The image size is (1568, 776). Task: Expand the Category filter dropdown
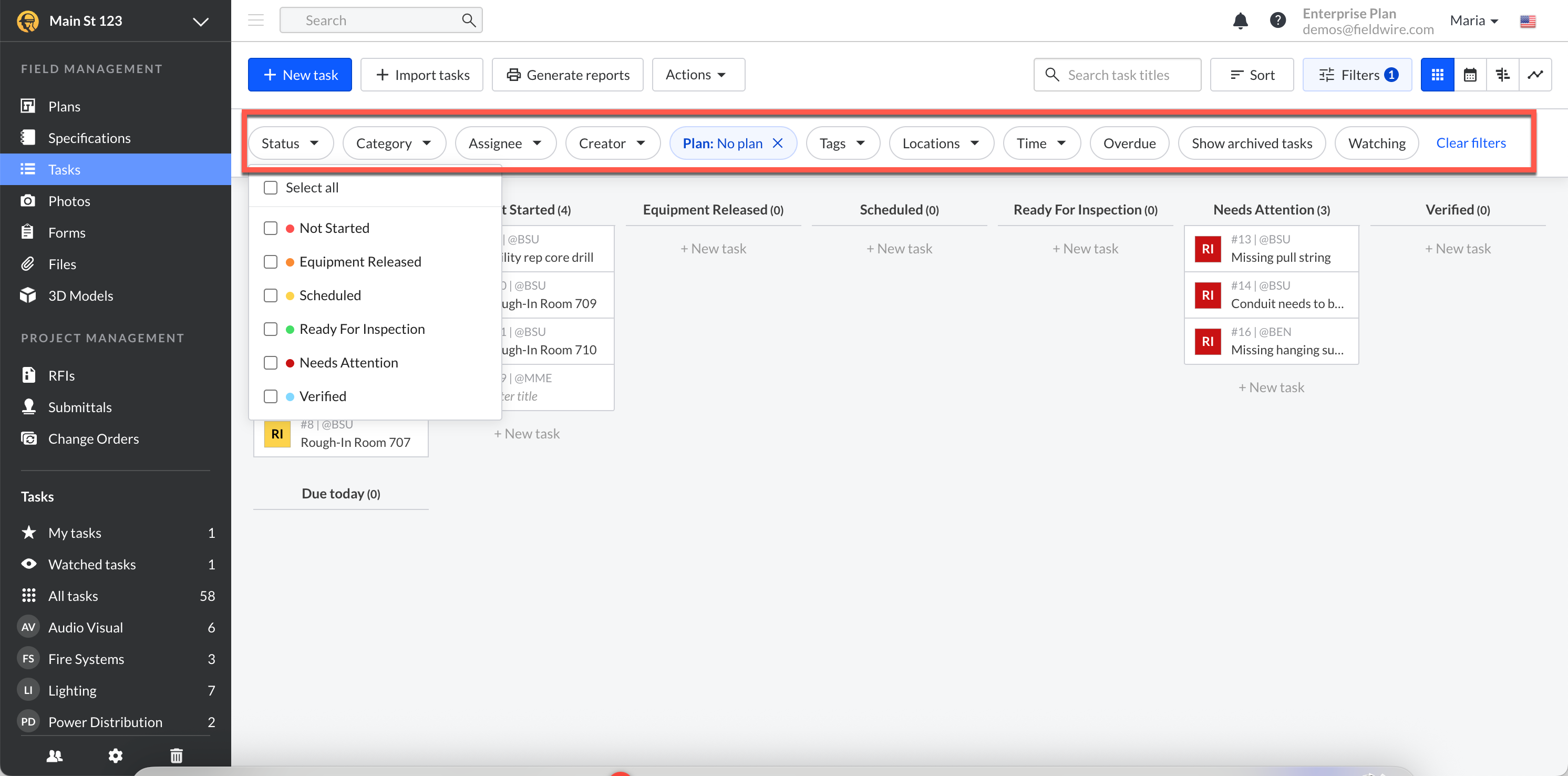pyautogui.click(x=394, y=143)
